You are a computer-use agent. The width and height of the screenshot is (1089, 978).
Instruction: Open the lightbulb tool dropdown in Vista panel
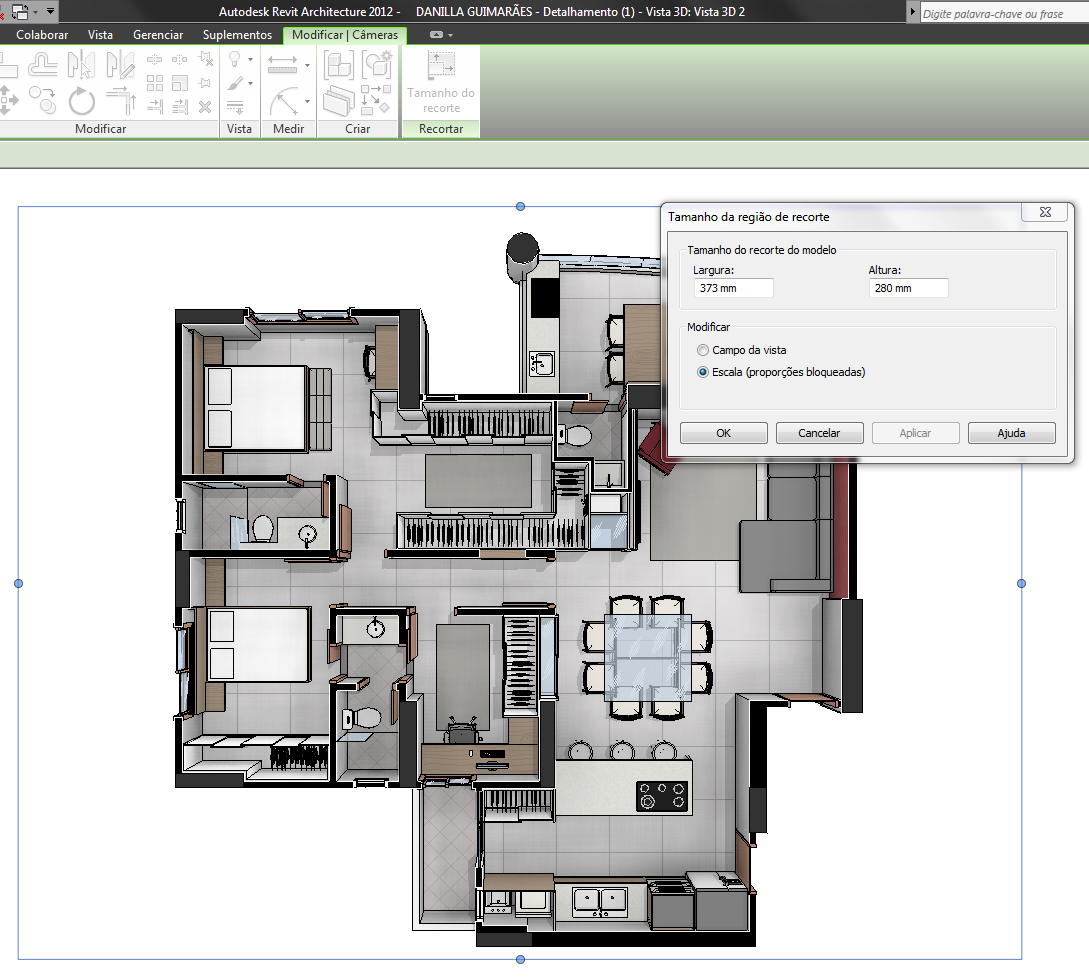coord(250,60)
